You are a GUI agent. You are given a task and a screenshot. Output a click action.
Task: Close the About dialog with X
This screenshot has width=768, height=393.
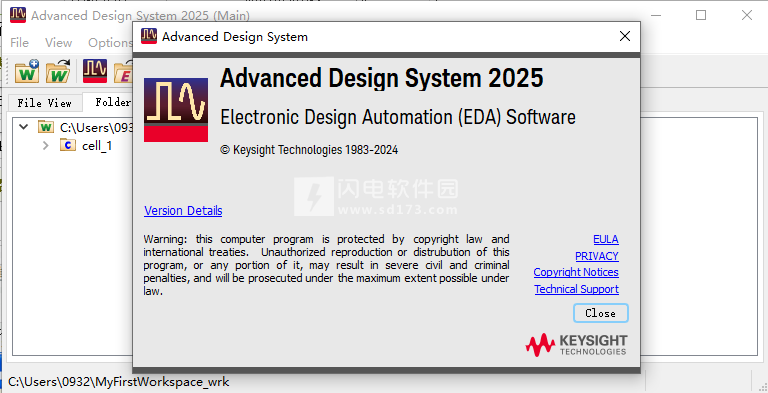click(x=624, y=36)
